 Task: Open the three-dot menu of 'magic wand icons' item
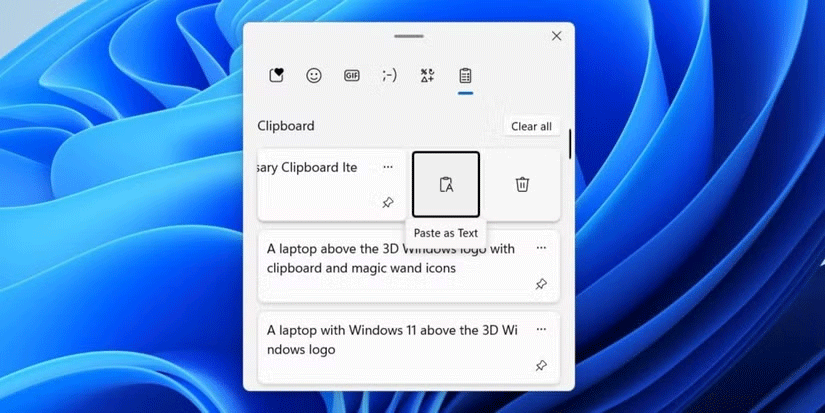point(541,248)
